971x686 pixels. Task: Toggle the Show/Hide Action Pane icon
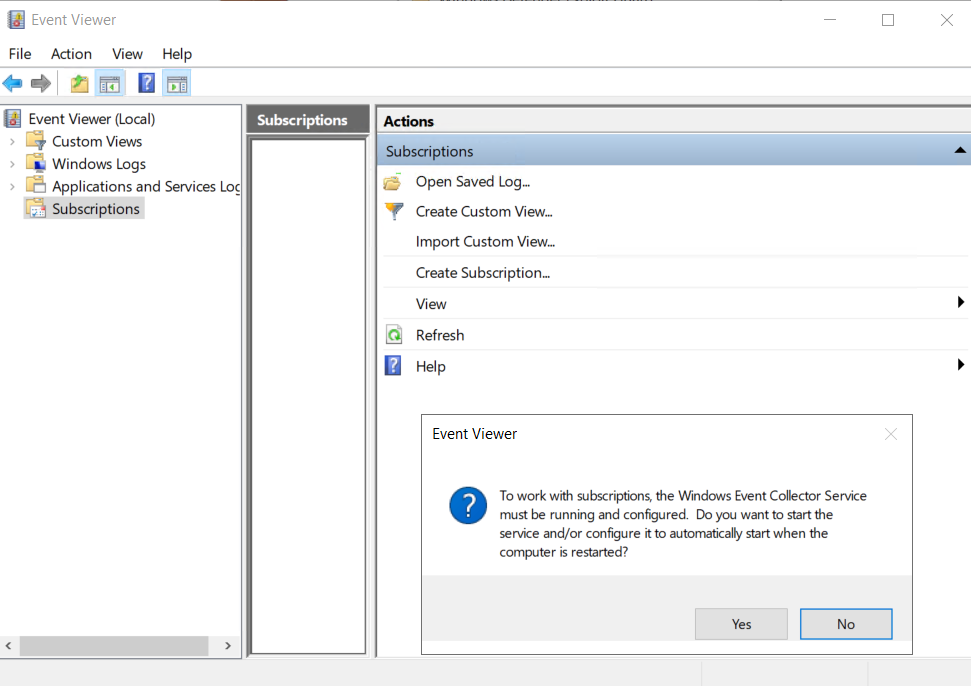coord(177,84)
